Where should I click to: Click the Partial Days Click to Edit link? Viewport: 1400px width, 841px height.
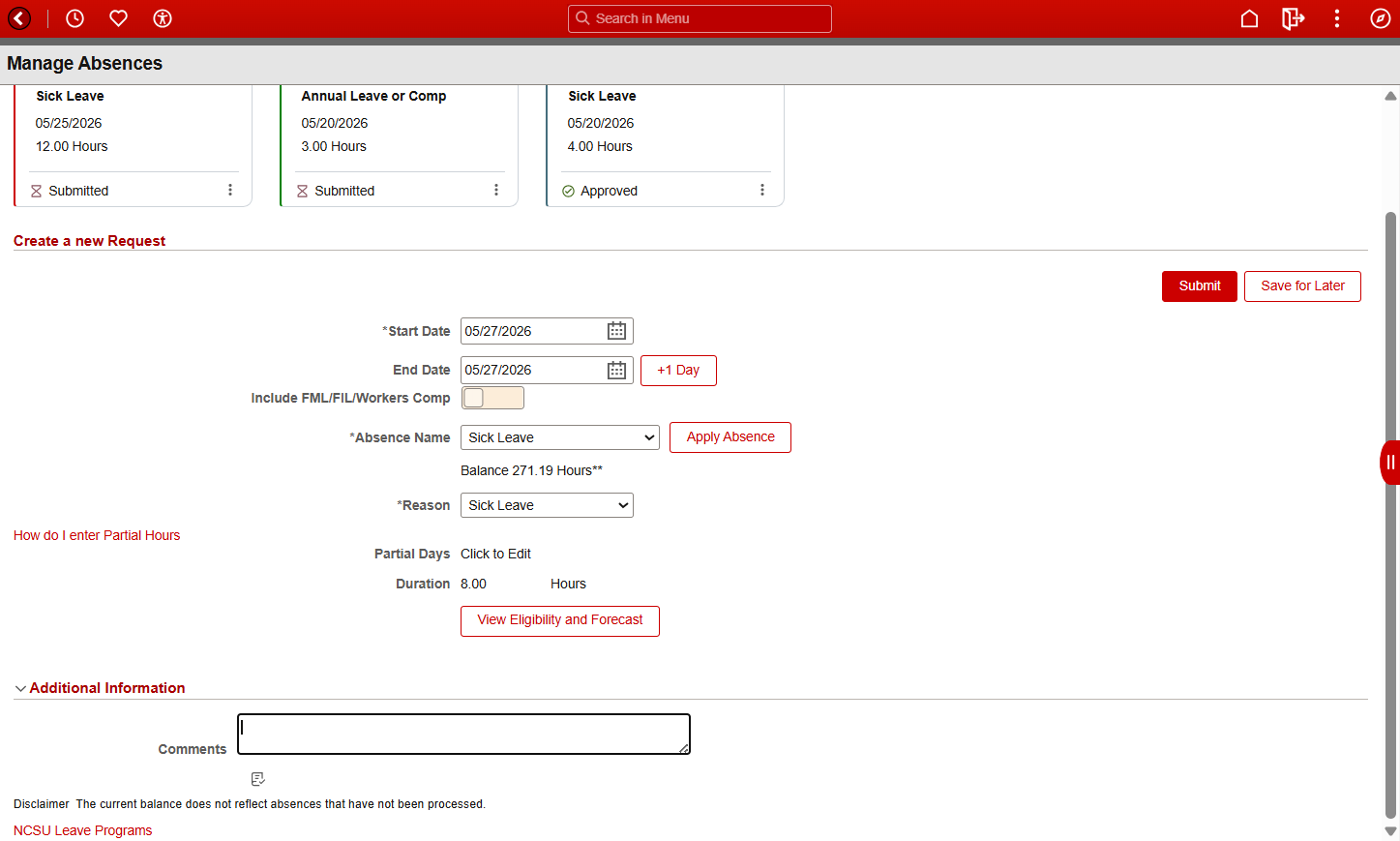point(495,554)
